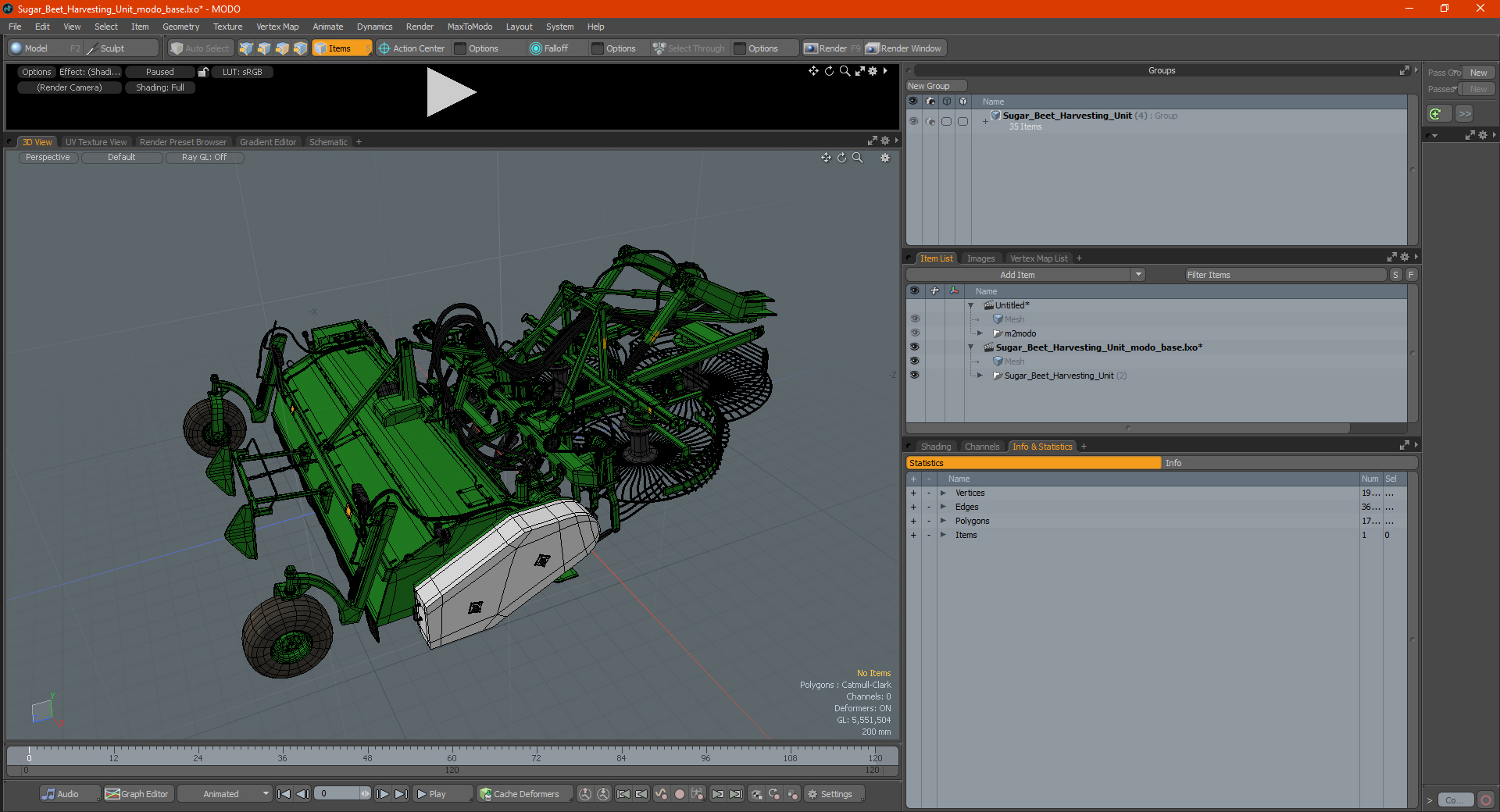Viewport: 1500px width, 812px height.
Task: Click render preview lock icon
Action: tap(203, 72)
